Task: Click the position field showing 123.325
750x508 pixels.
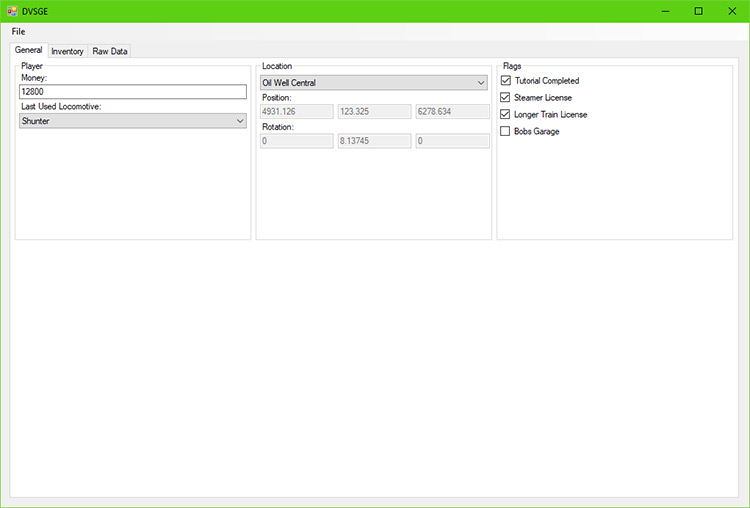Action: 374,111
